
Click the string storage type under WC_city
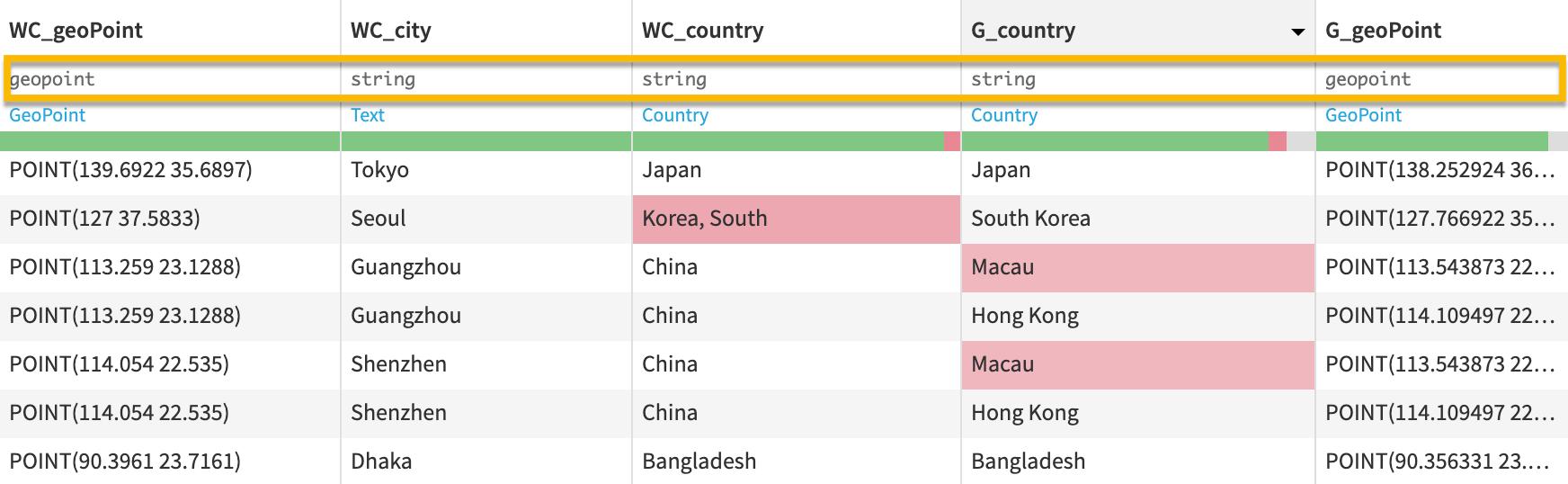tap(383, 79)
